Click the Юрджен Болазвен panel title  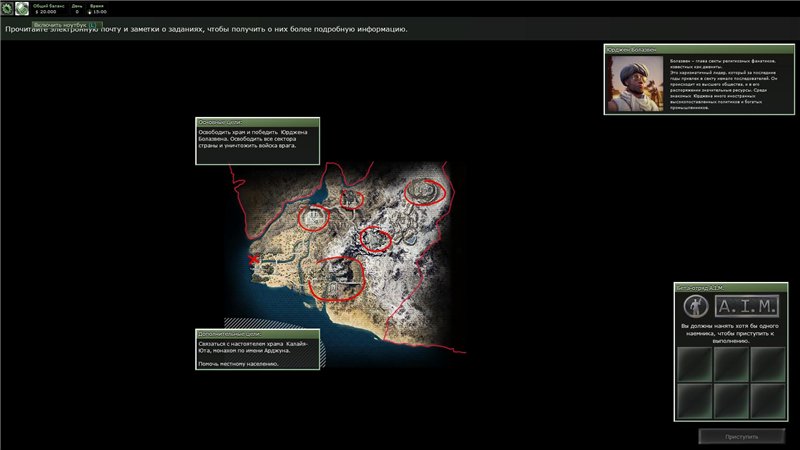coord(699,49)
